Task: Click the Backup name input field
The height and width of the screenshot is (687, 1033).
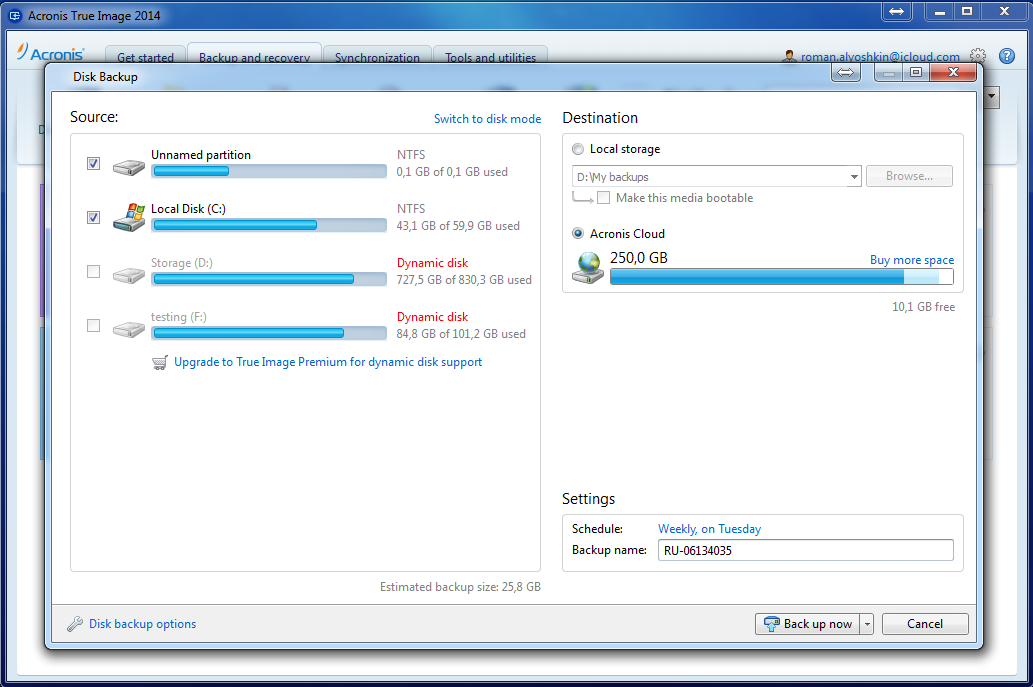Action: 805,550
